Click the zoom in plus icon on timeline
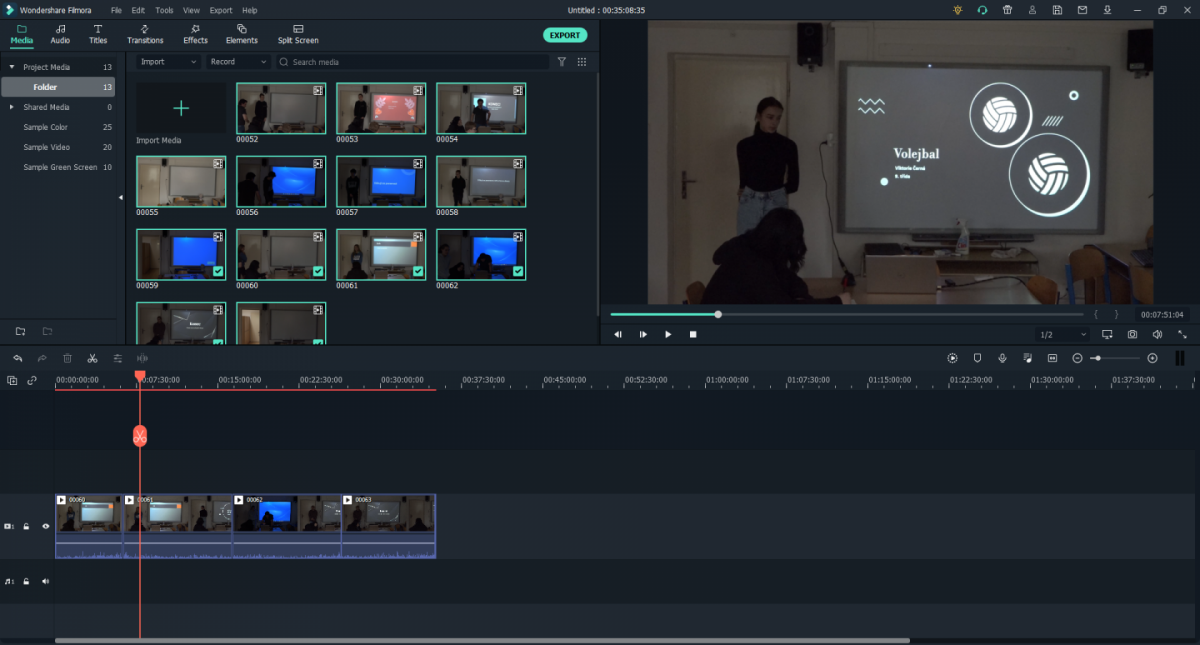 [x=1152, y=358]
